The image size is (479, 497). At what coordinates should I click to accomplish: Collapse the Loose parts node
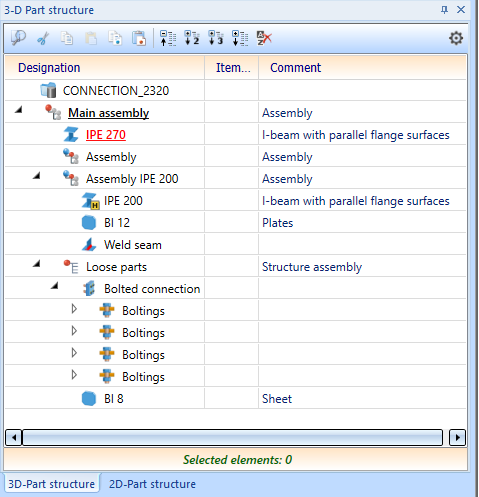tap(37, 264)
